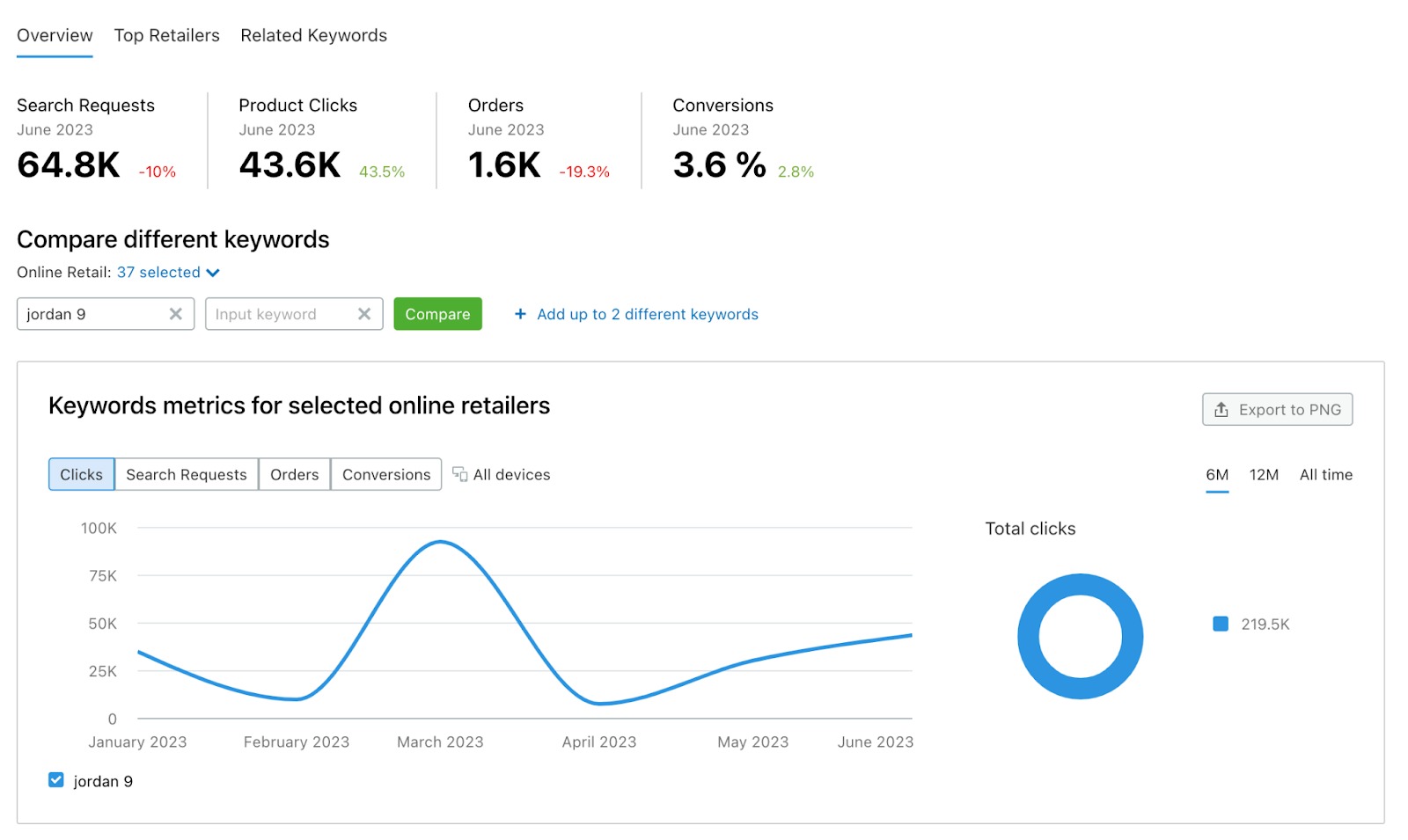
Task: Click the Orders 1.6K value
Action: [x=504, y=164]
